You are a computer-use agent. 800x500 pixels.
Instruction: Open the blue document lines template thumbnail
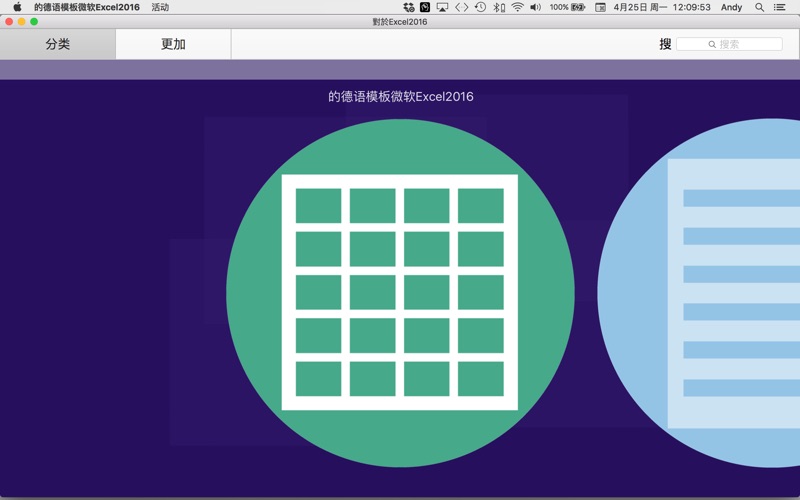pos(699,293)
